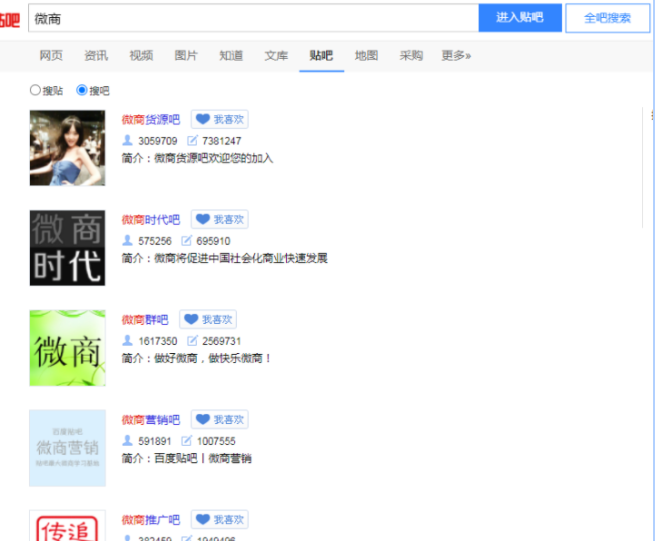Click the post count 2569731
Image resolution: width=655 pixels, height=541 pixels.
pos(222,341)
